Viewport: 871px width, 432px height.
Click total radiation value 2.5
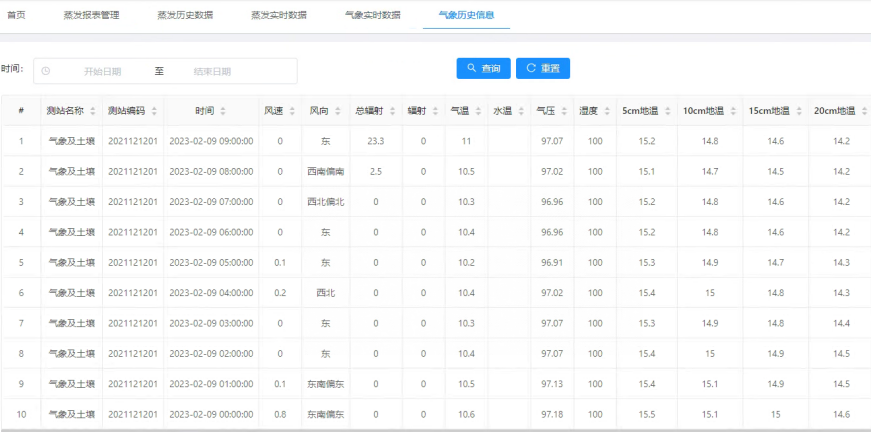tap(376, 172)
